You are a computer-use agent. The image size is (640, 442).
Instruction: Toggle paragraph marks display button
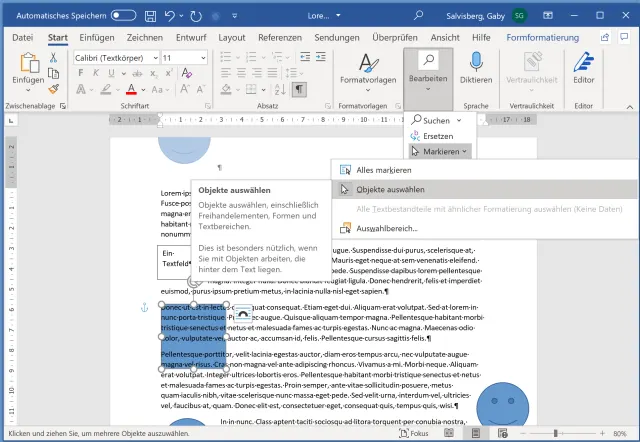pos(298,88)
